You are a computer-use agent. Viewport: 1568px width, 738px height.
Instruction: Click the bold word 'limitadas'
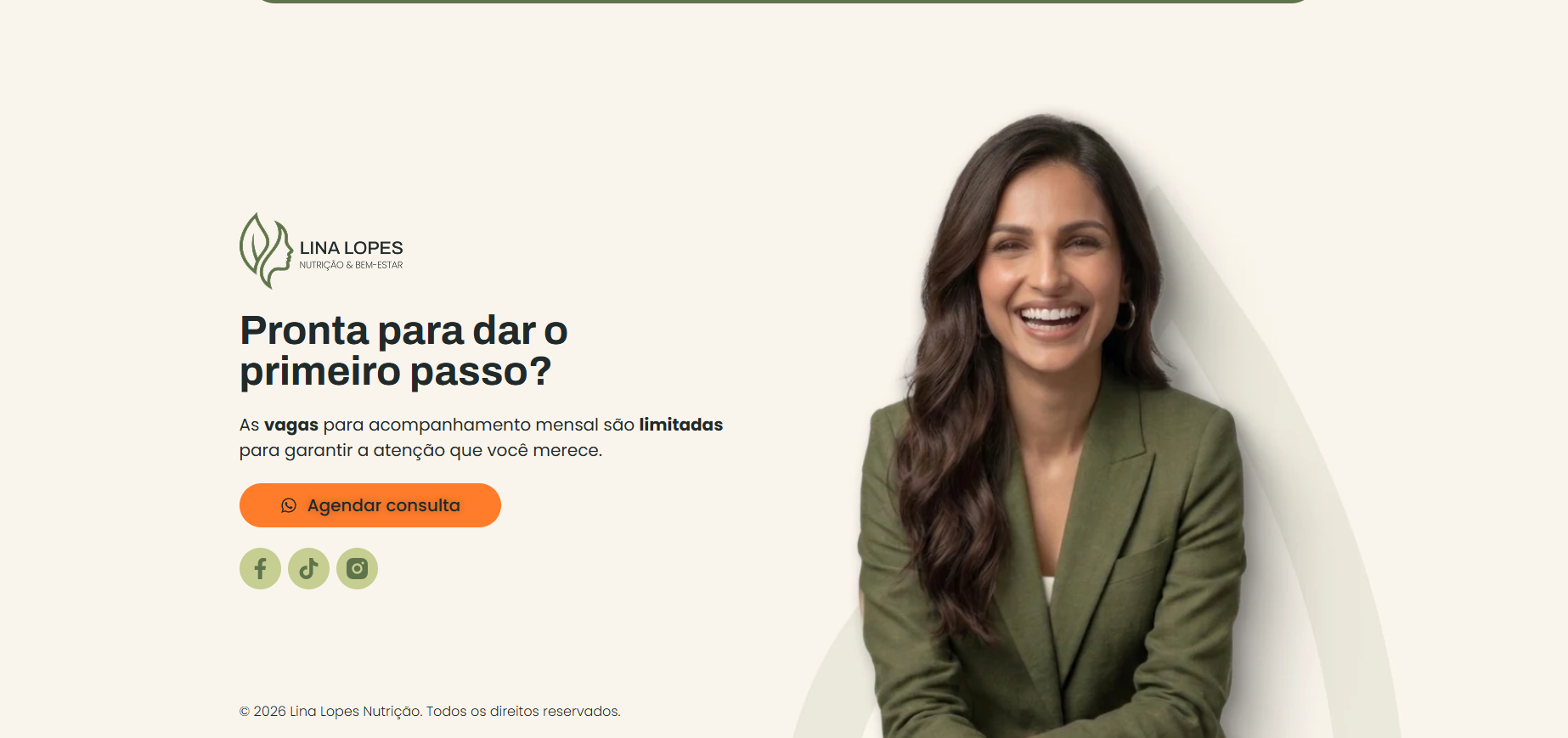(x=681, y=425)
